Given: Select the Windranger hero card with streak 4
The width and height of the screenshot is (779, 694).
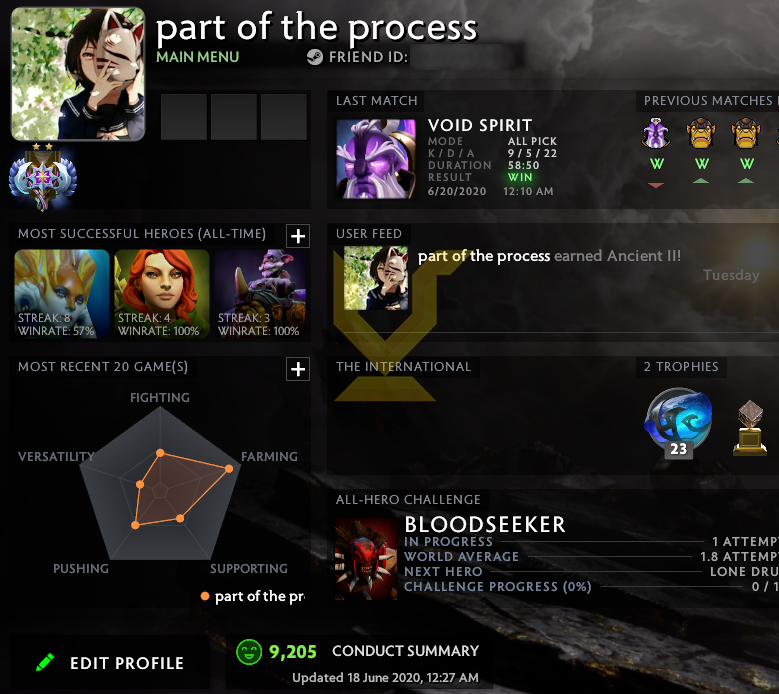Looking at the screenshot, I should click(x=162, y=294).
